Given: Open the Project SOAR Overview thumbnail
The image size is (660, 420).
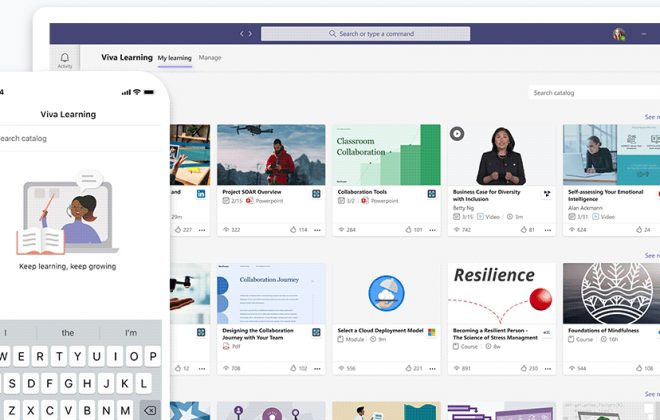Looking at the screenshot, I should (271, 154).
